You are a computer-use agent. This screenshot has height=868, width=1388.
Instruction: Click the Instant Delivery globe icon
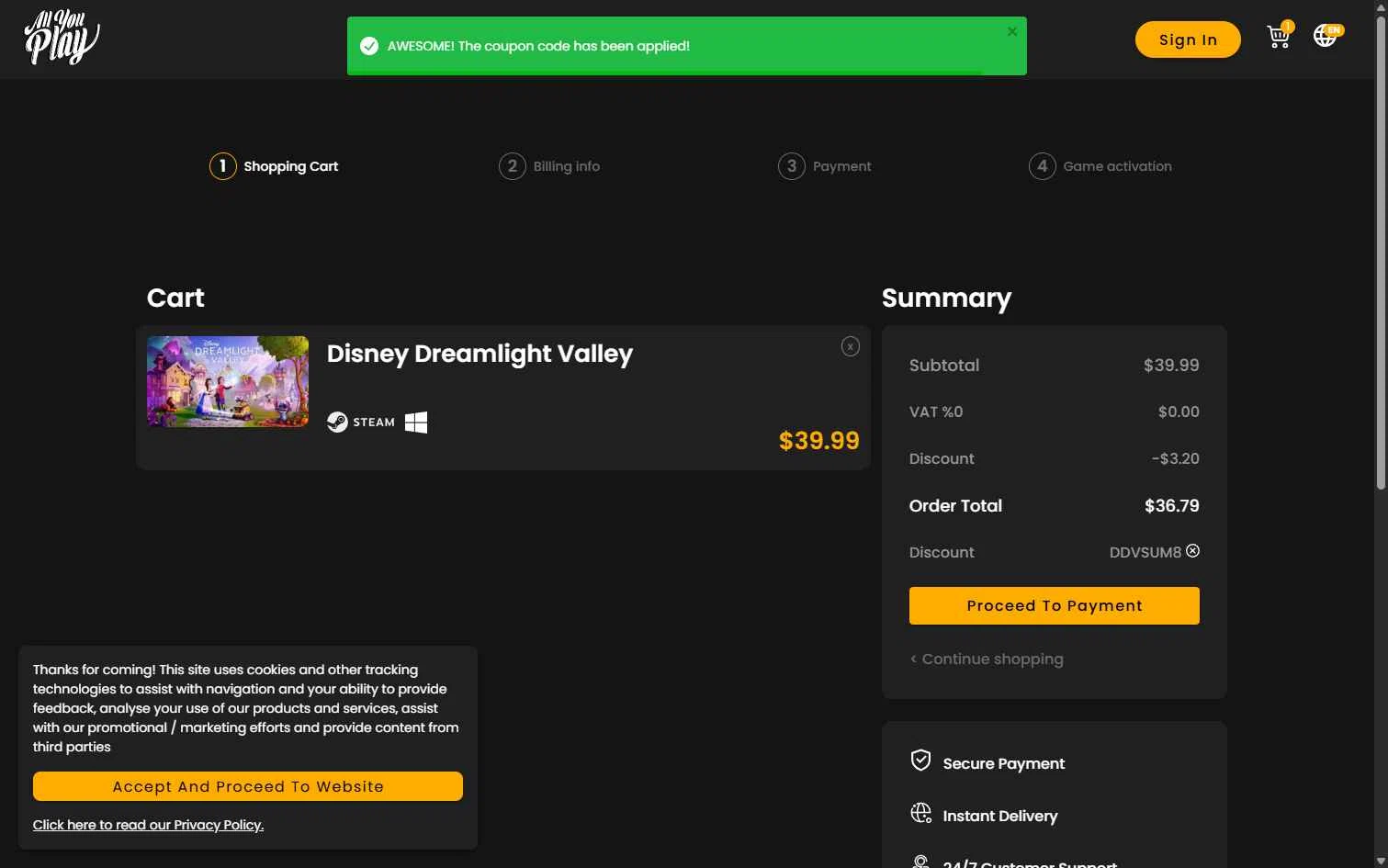920,813
